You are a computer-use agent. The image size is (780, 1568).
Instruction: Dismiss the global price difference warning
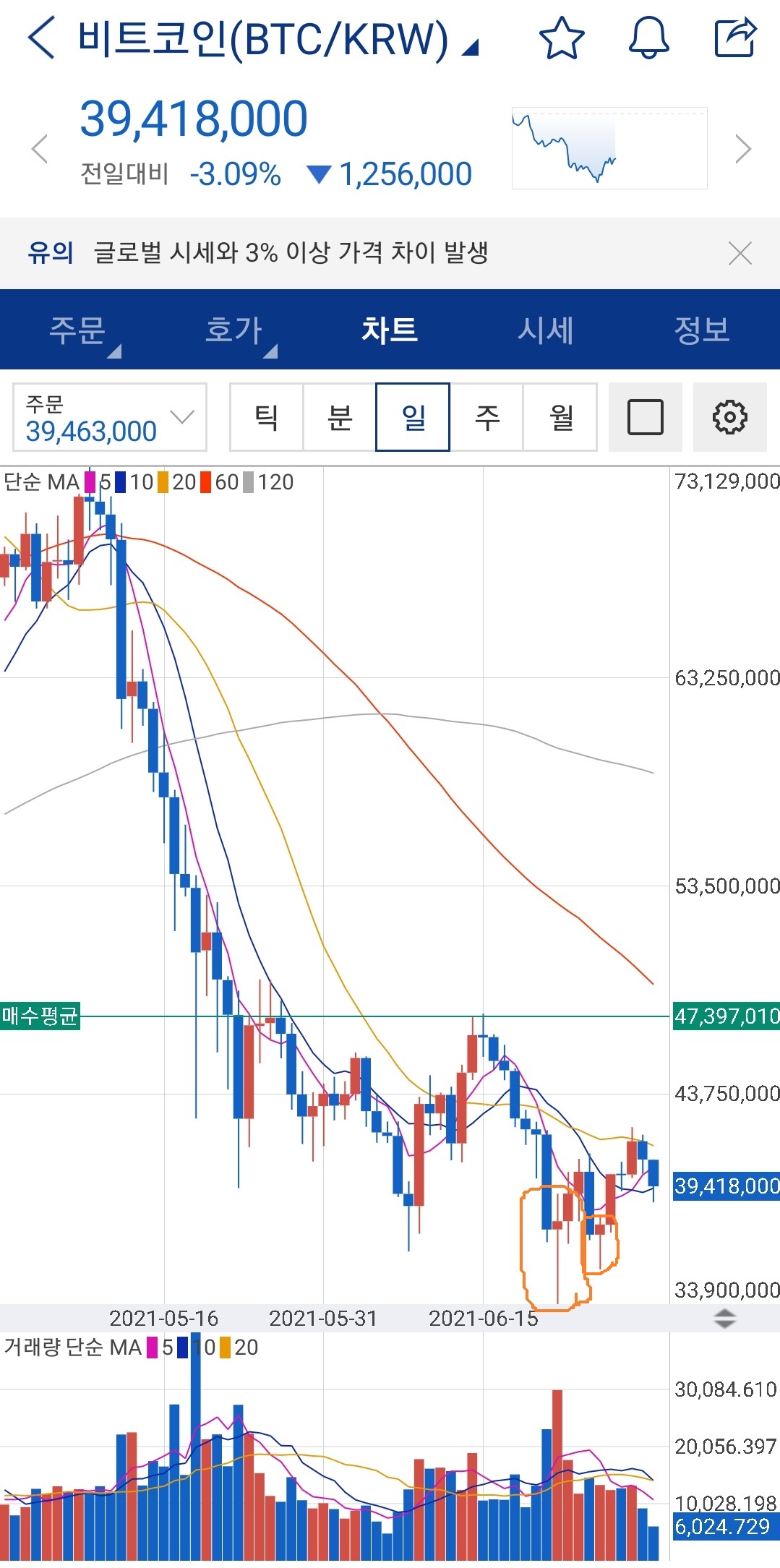[x=740, y=254]
